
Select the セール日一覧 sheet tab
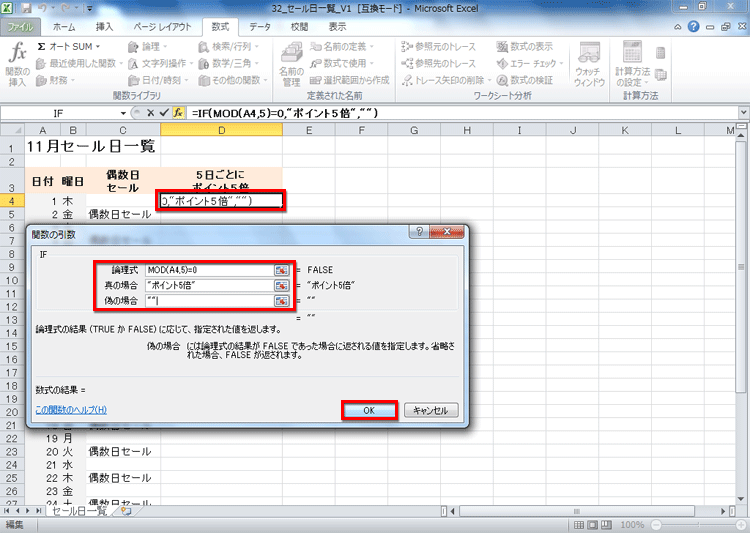click(x=80, y=511)
